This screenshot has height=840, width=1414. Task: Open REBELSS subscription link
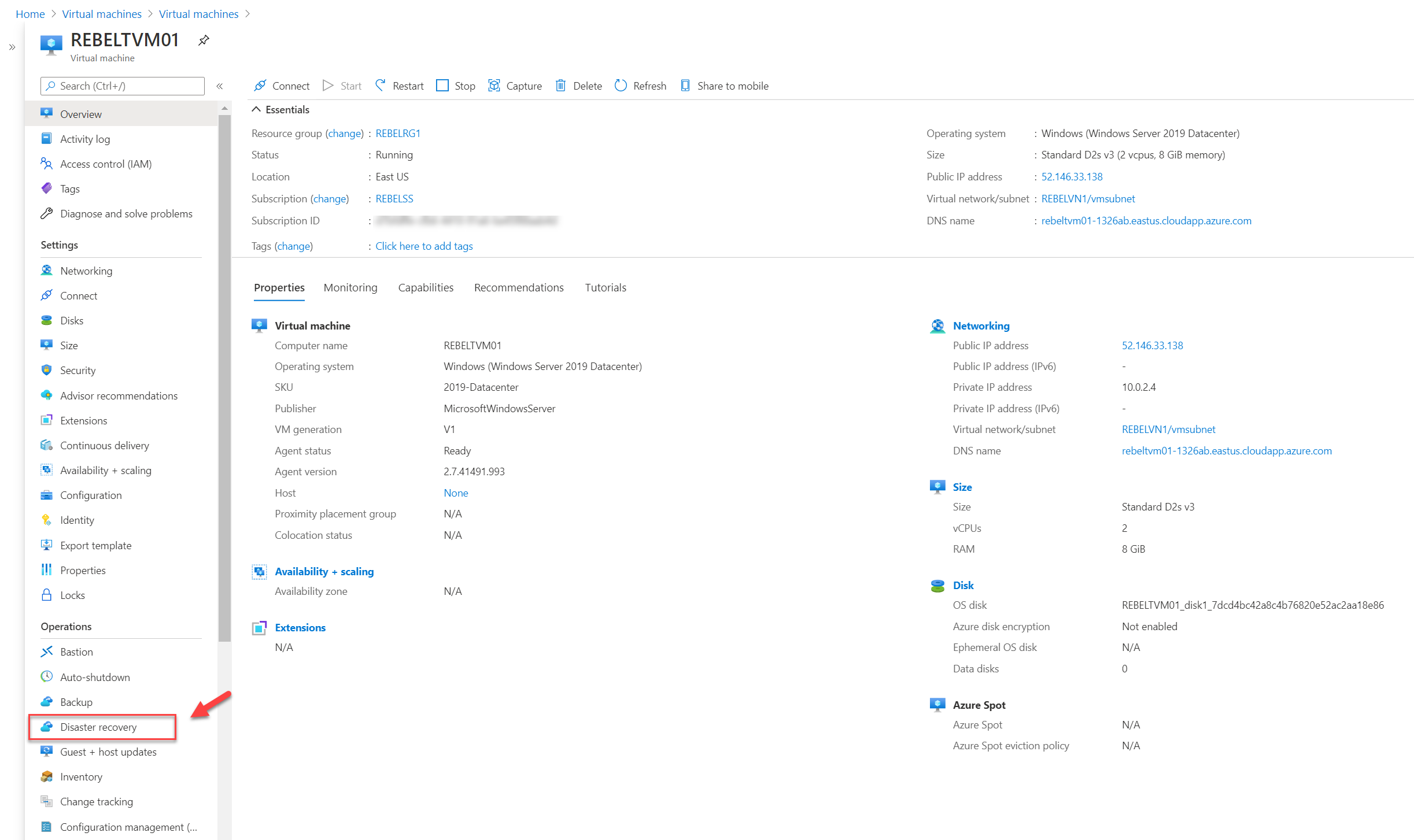(x=394, y=198)
